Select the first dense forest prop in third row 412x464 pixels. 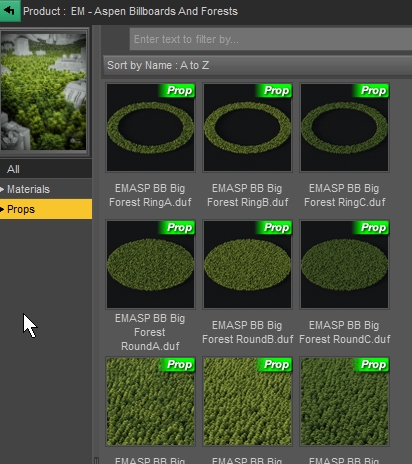pyautogui.click(x=150, y=401)
